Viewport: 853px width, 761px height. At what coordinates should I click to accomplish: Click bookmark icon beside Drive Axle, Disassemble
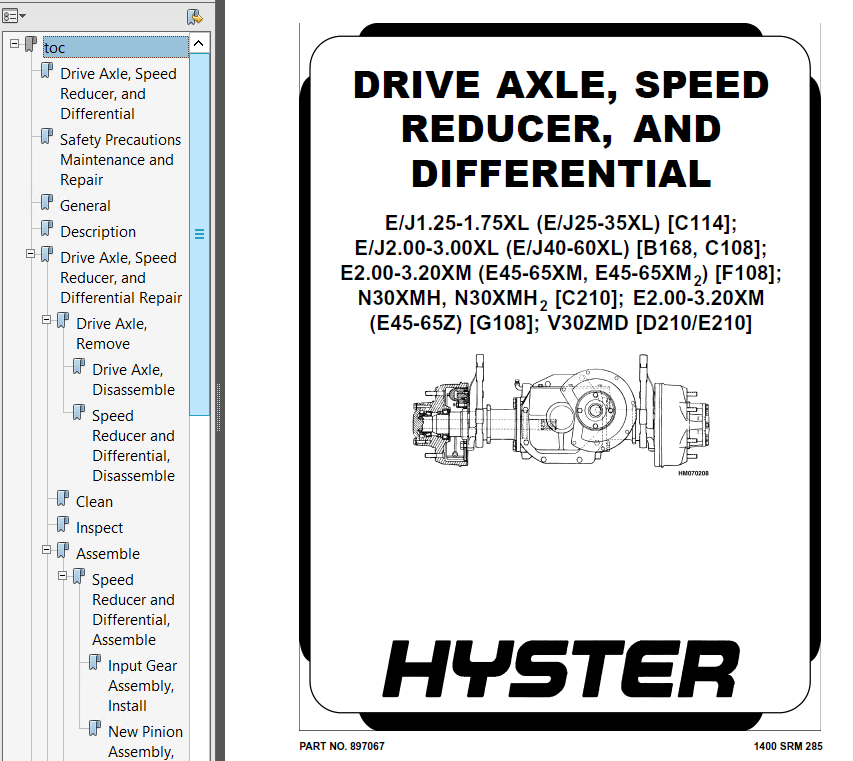point(79,367)
